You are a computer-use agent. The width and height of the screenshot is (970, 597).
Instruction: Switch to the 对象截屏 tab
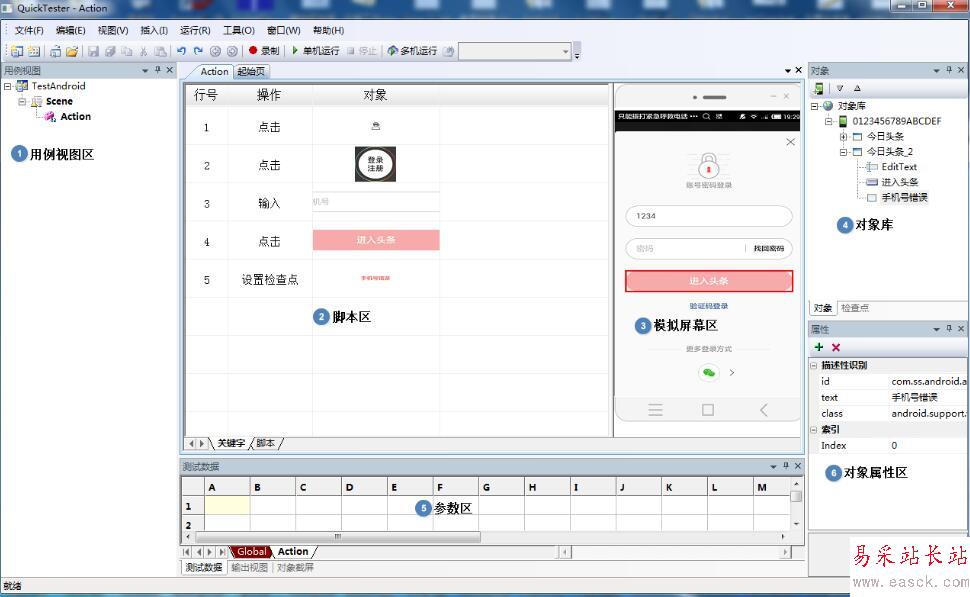[x=295, y=567]
